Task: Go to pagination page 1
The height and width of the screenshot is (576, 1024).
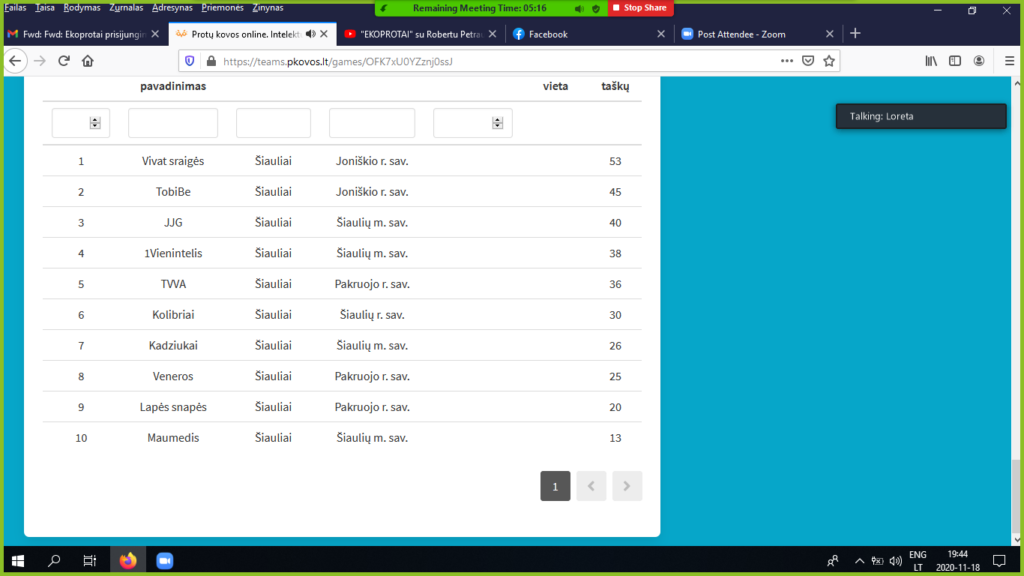Action: click(555, 486)
